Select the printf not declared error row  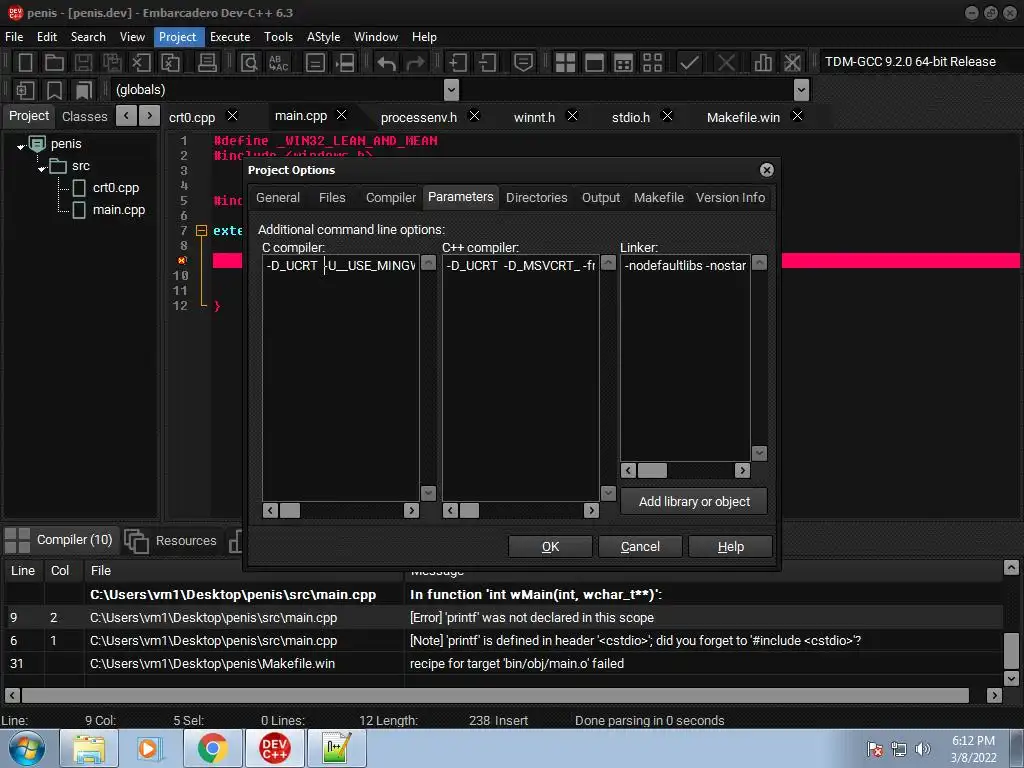point(503,617)
